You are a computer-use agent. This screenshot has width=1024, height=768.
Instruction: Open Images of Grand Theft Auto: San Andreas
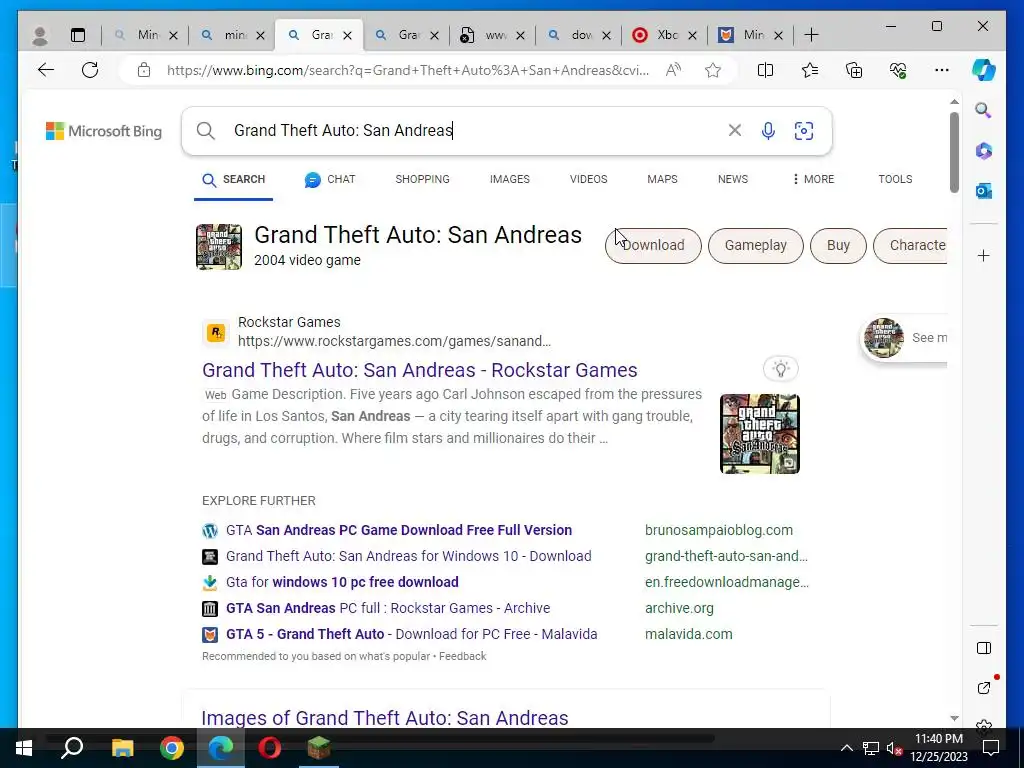pyautogui.click(x=385, y=718)
